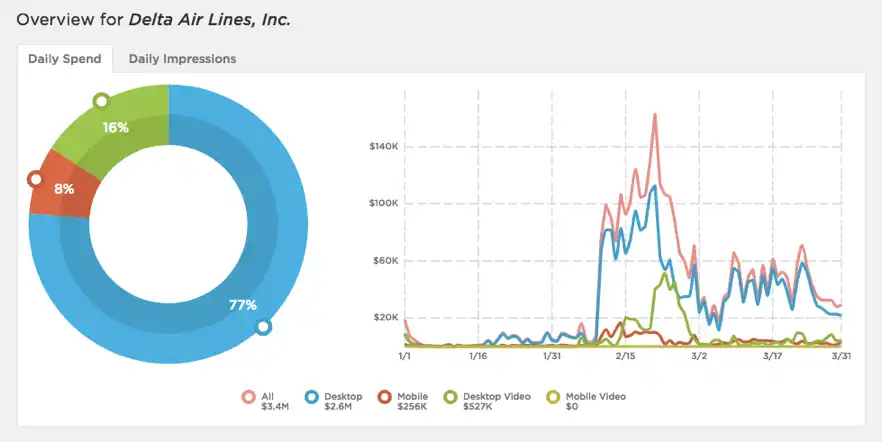This screenshot has width=882, height=442.
Task: Click the 2/15 date label on the x-axis
Action: pos(626,356)
